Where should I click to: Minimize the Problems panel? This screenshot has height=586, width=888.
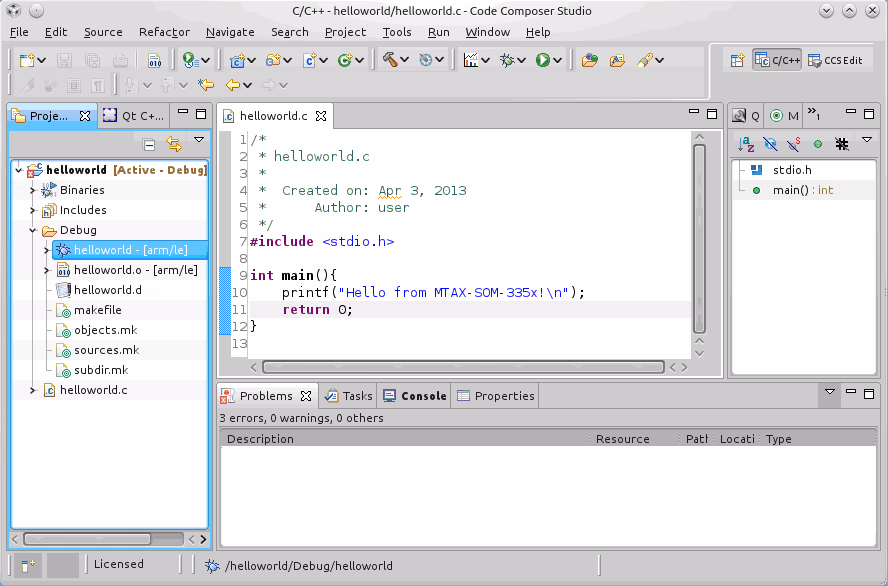(851, 392)
